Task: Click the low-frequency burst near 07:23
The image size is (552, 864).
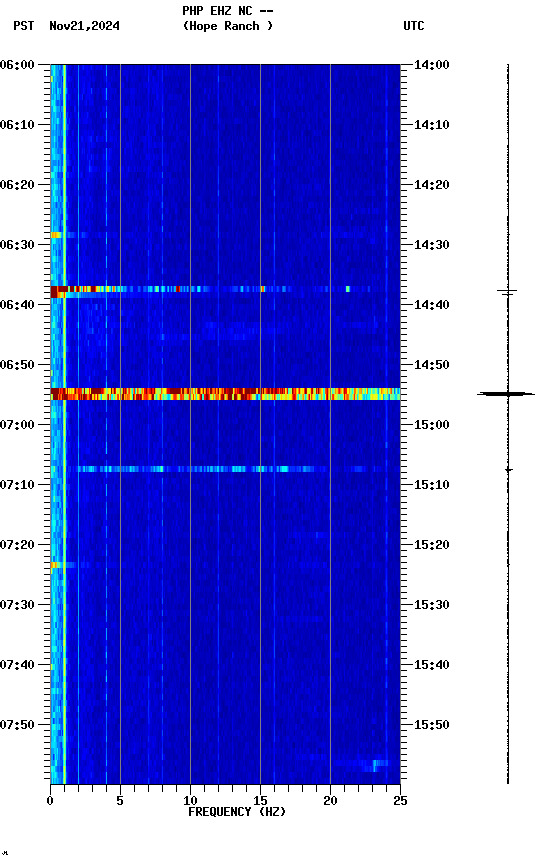Action: [x=55, y=565]
